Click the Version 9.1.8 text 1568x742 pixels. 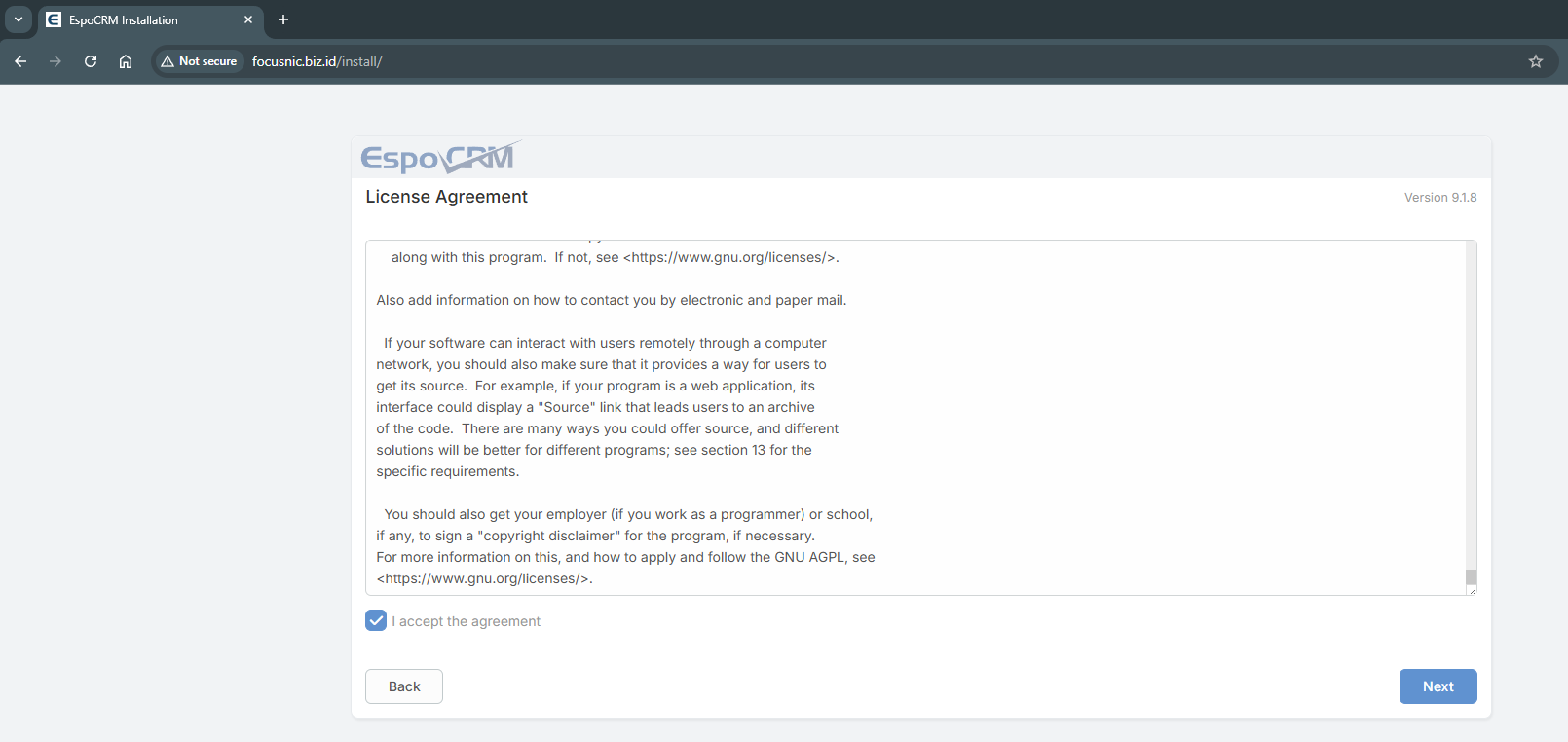pos(1440,198)
